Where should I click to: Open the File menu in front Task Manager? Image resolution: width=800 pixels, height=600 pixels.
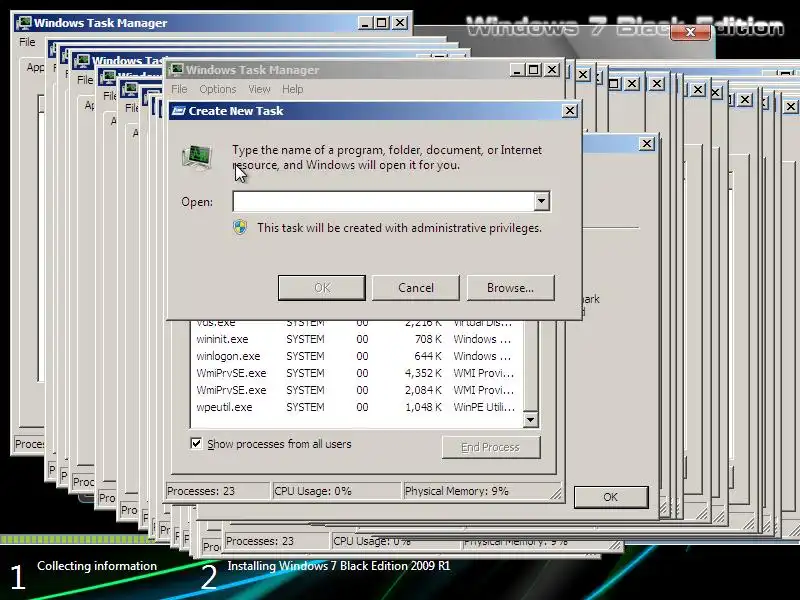pyautogui.click(x=179, y=89)
